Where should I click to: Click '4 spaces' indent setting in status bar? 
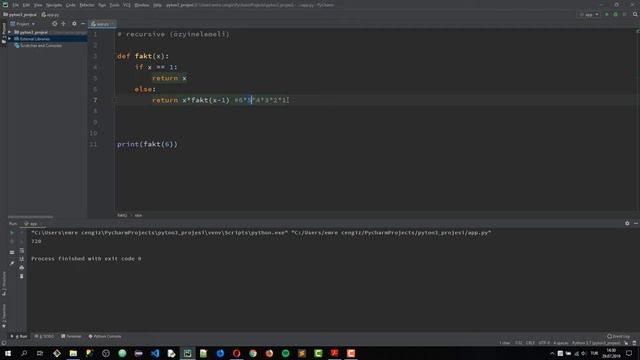(x=560, y=343)
